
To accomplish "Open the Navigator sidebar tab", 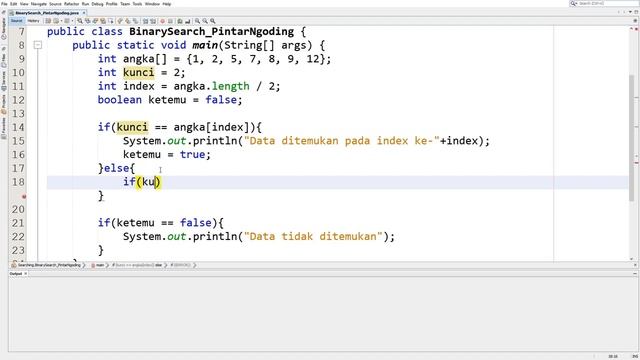I will [x=4, y=29].
